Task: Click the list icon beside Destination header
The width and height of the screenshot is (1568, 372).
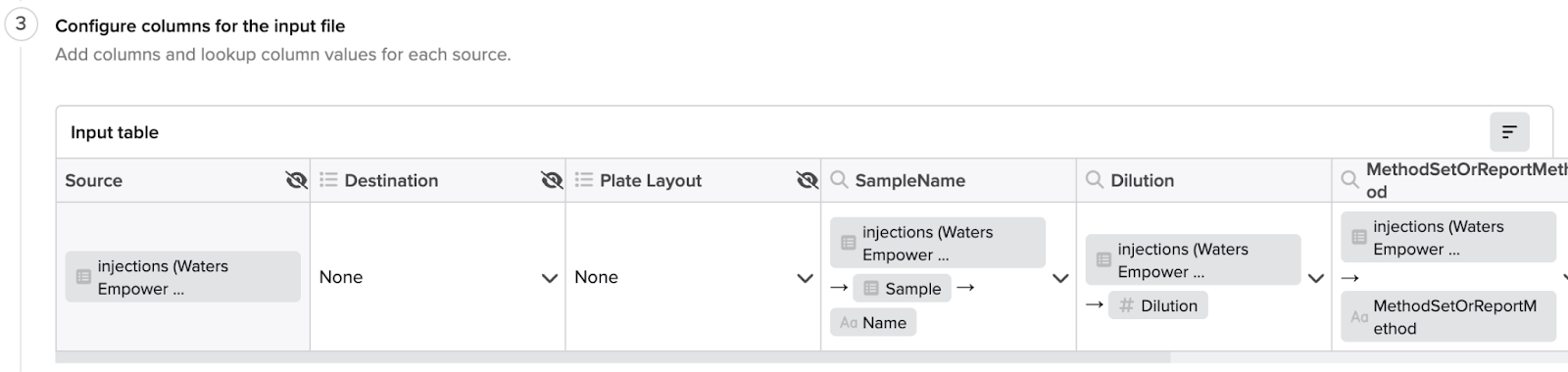Action: coord(328,180)
